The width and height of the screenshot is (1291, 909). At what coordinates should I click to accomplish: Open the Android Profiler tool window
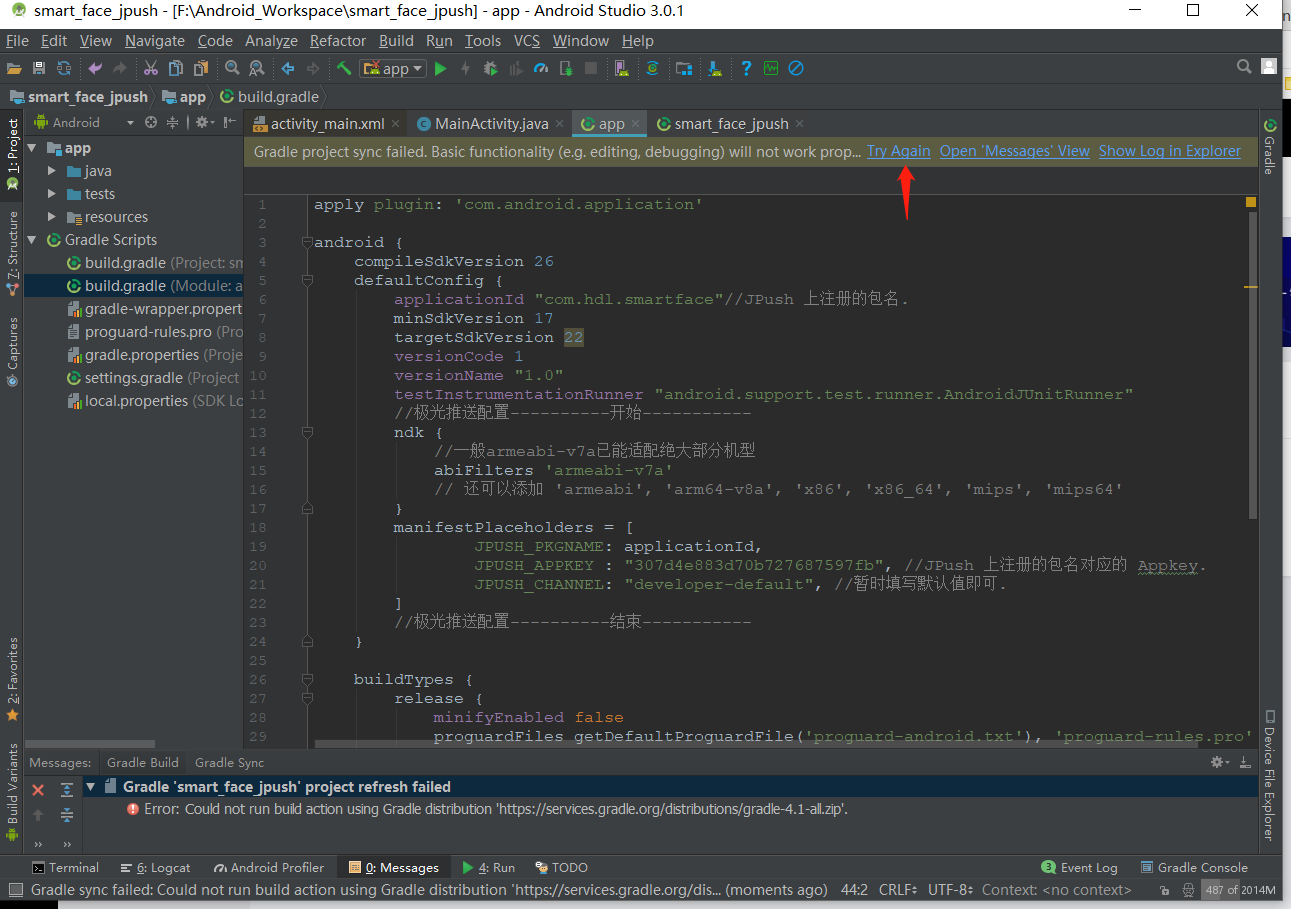268,867
